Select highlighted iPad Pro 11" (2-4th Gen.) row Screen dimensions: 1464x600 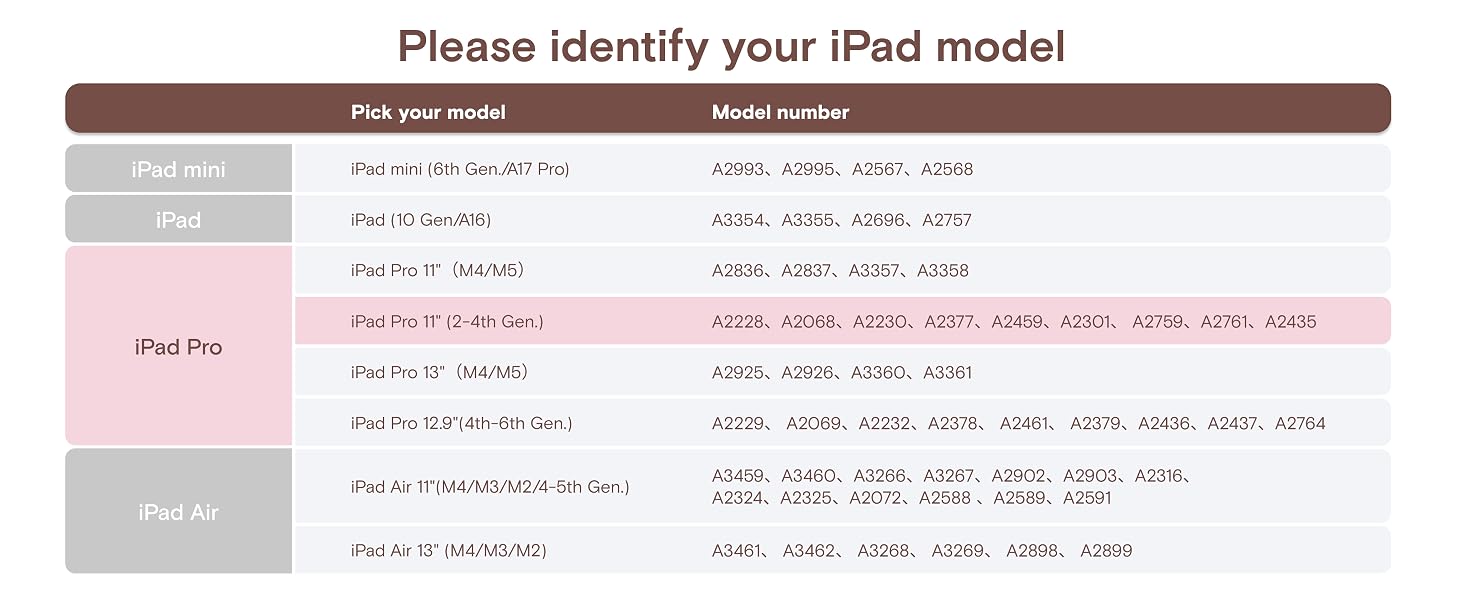(842, 321)
